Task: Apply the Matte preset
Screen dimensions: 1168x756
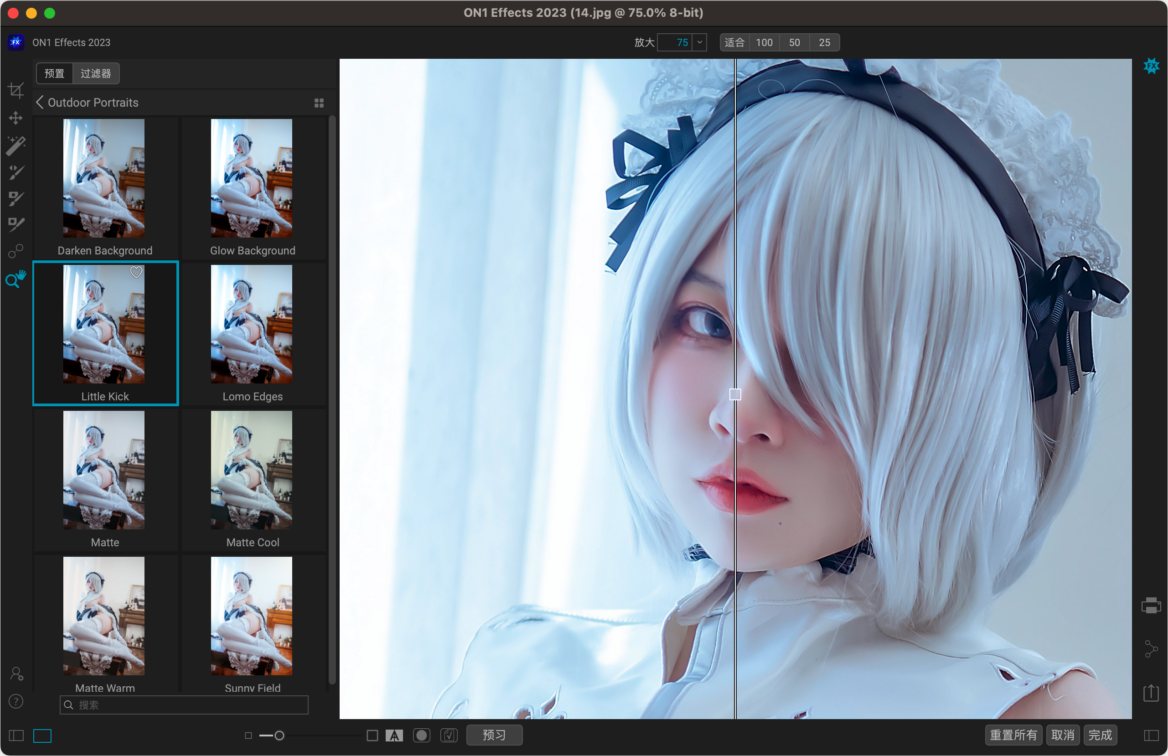Action: click(x=105, y=480)
